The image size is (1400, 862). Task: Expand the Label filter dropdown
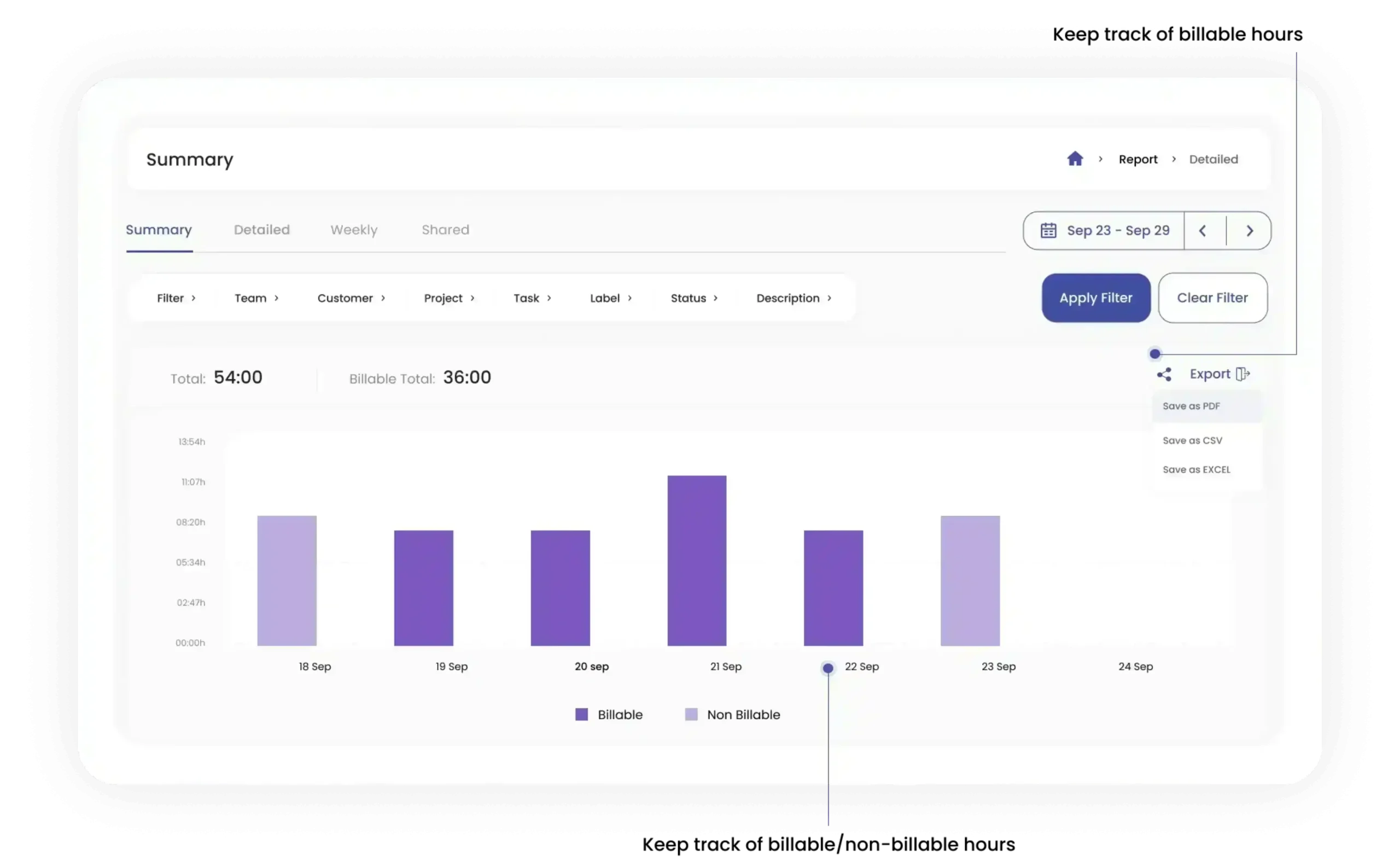(610, 298)
